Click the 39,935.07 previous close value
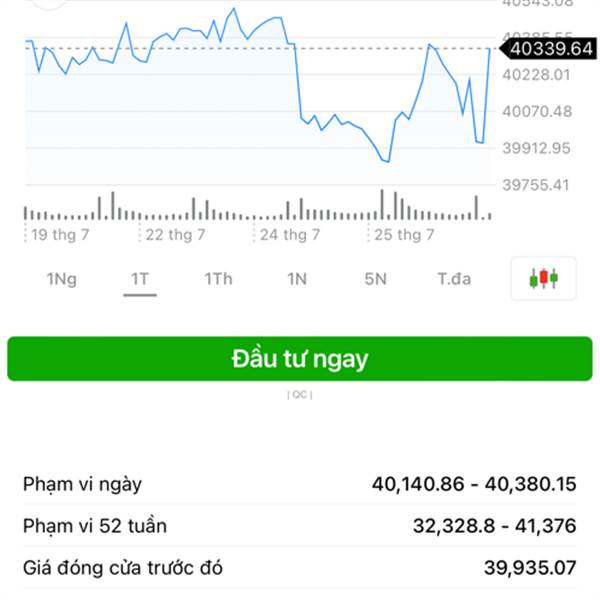The image size is (600, 600). pyautogui.click(x=530, y=567)
